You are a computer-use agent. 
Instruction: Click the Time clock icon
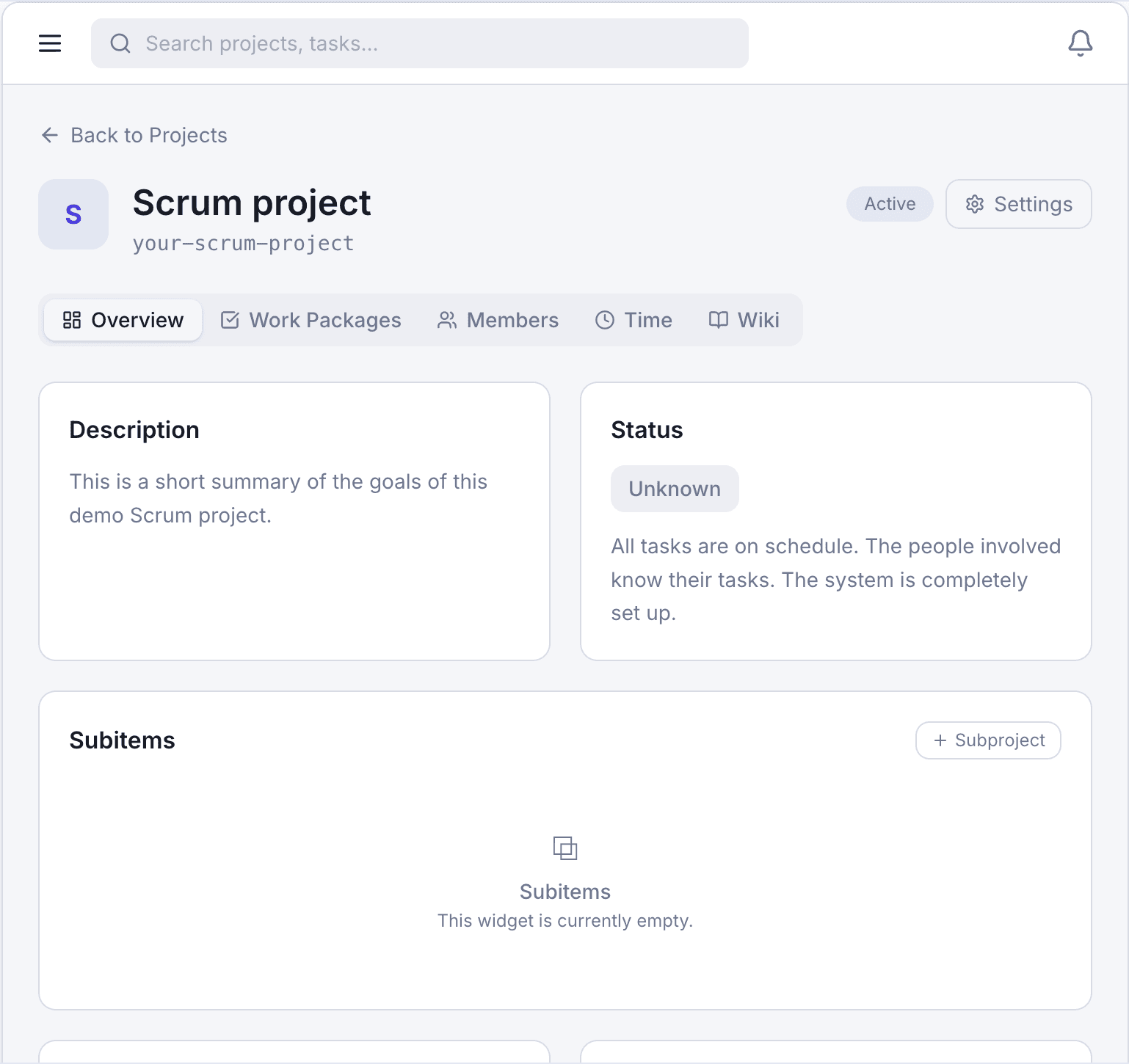pos(604,320)
